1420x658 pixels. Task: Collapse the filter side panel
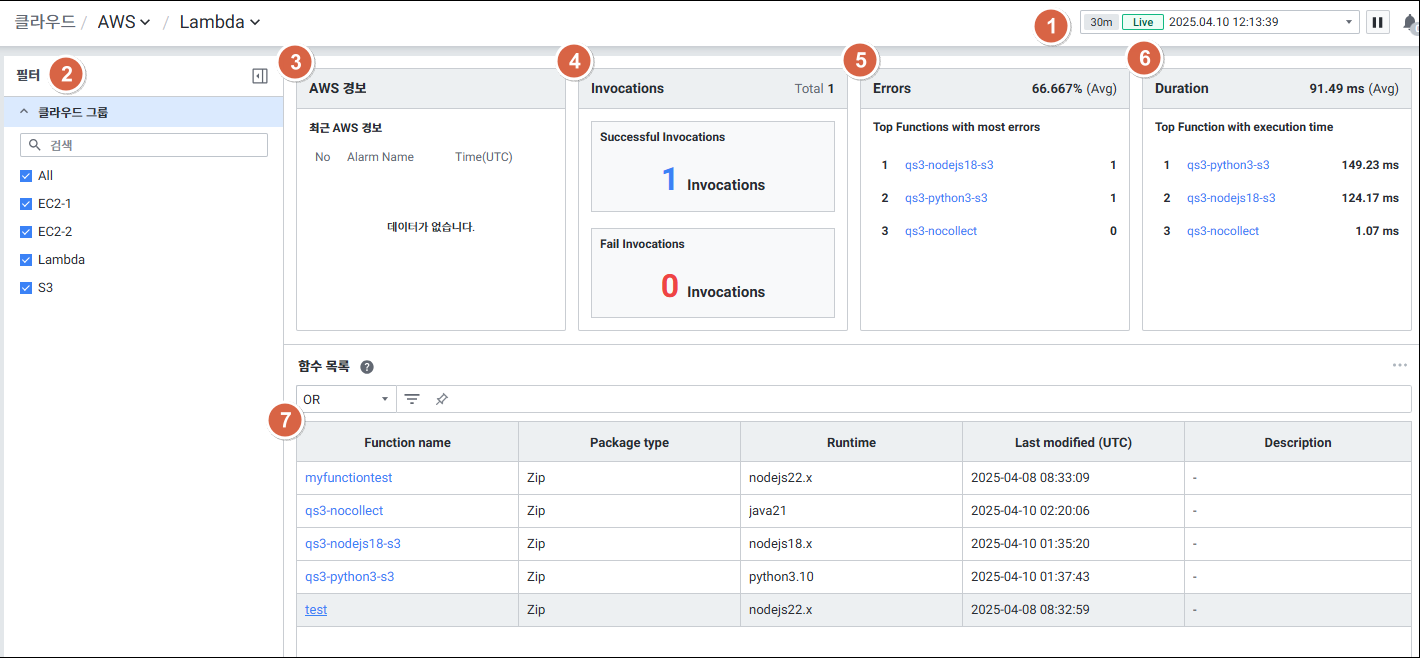[x=259, y=76]
